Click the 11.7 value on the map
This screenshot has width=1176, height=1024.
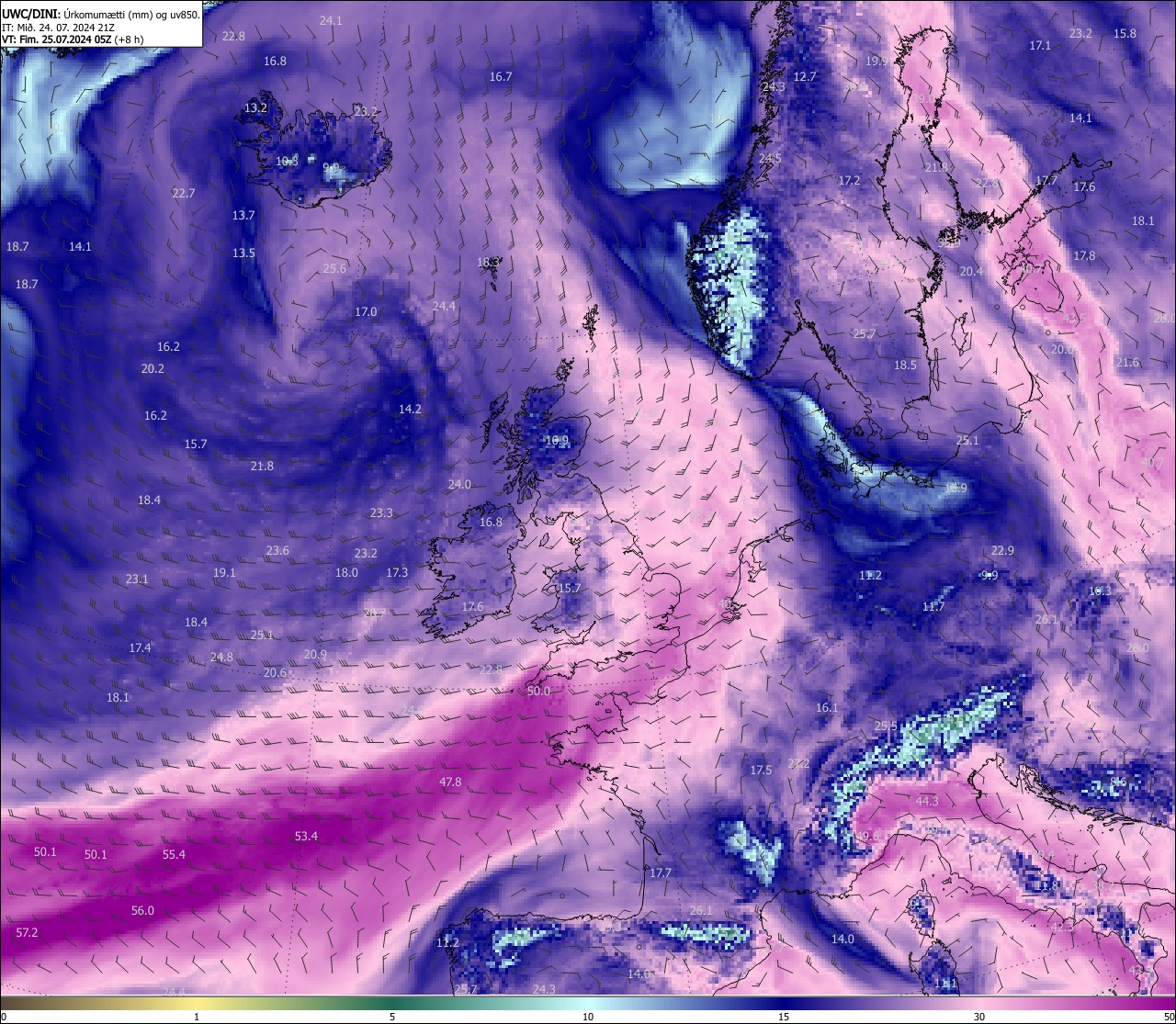[x=933, y=607]
